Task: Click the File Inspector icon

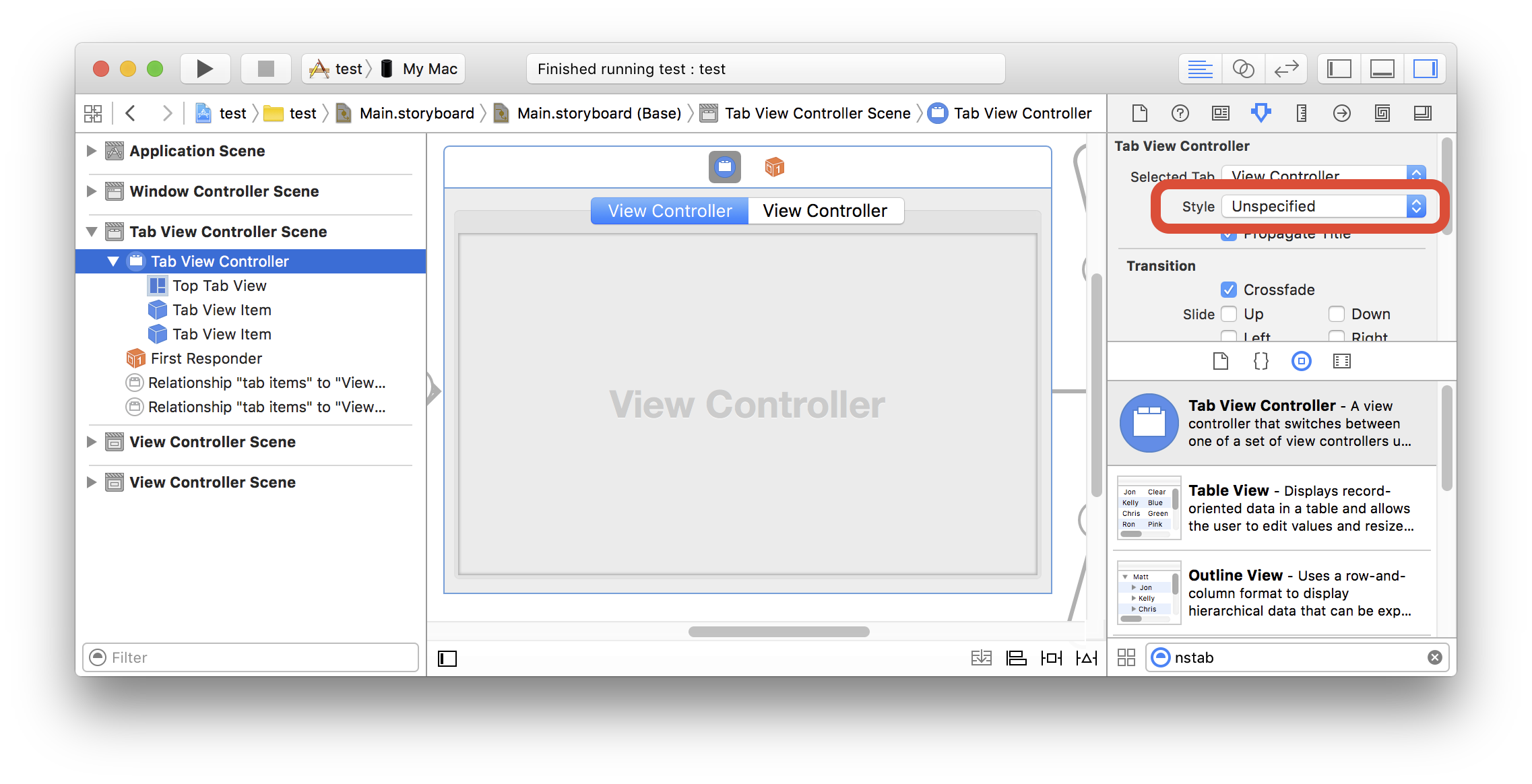Action: 1140,112
